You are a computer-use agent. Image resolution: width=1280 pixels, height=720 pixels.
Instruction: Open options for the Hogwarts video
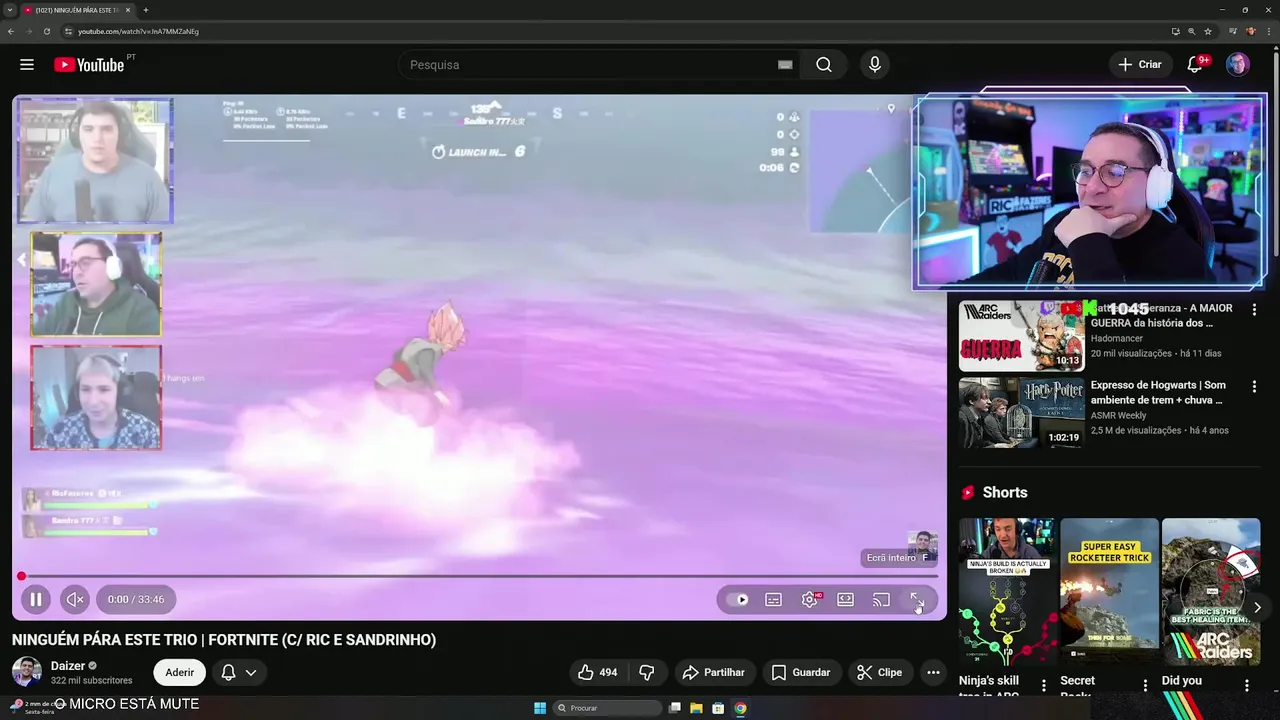(1254, 387)
